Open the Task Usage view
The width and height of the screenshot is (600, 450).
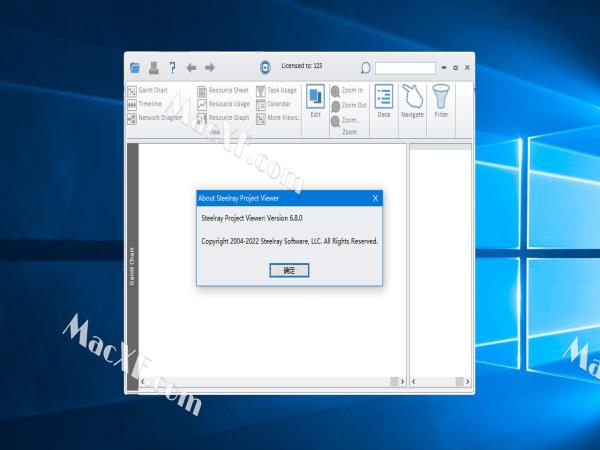coord(277,90)
